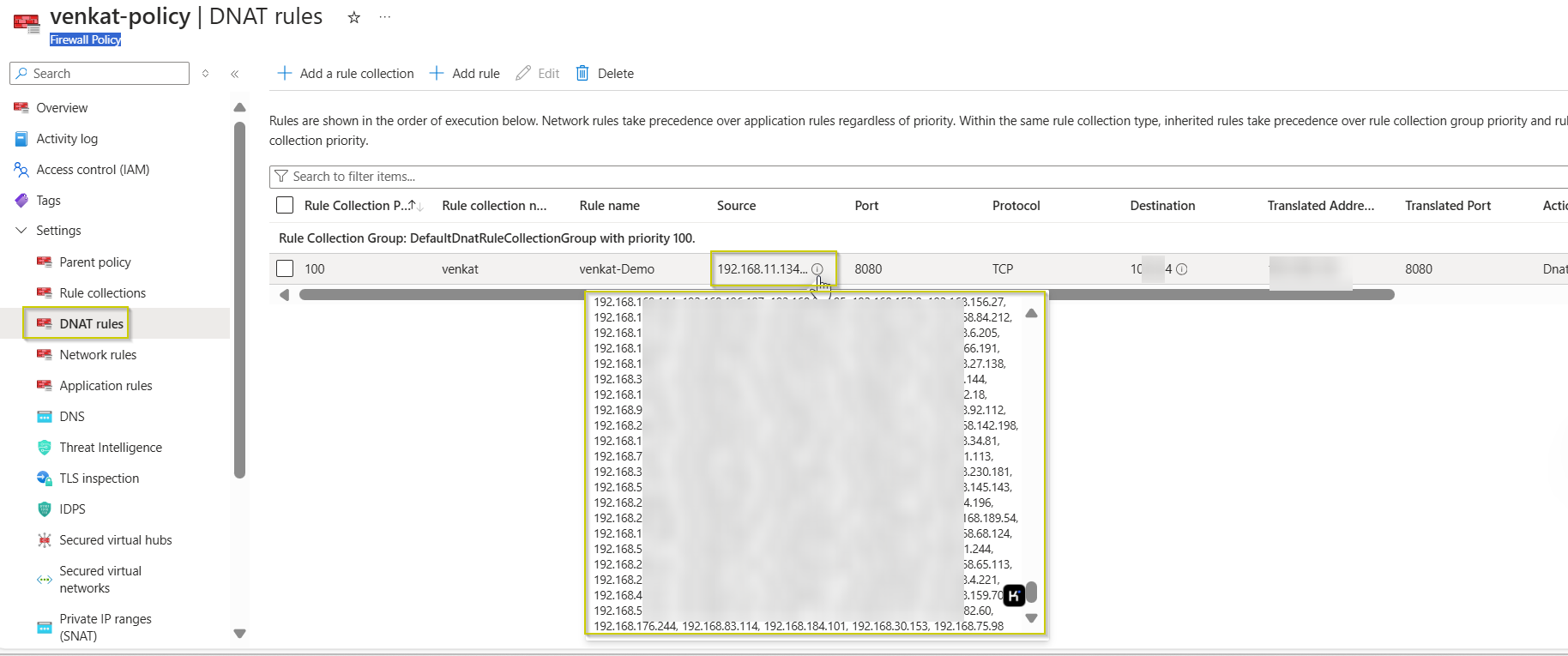Image resolution: width=1568 pixels, height=656 pixels.
Task: Open Secured virtual hubs page
Action: click(x=116, y=540)
